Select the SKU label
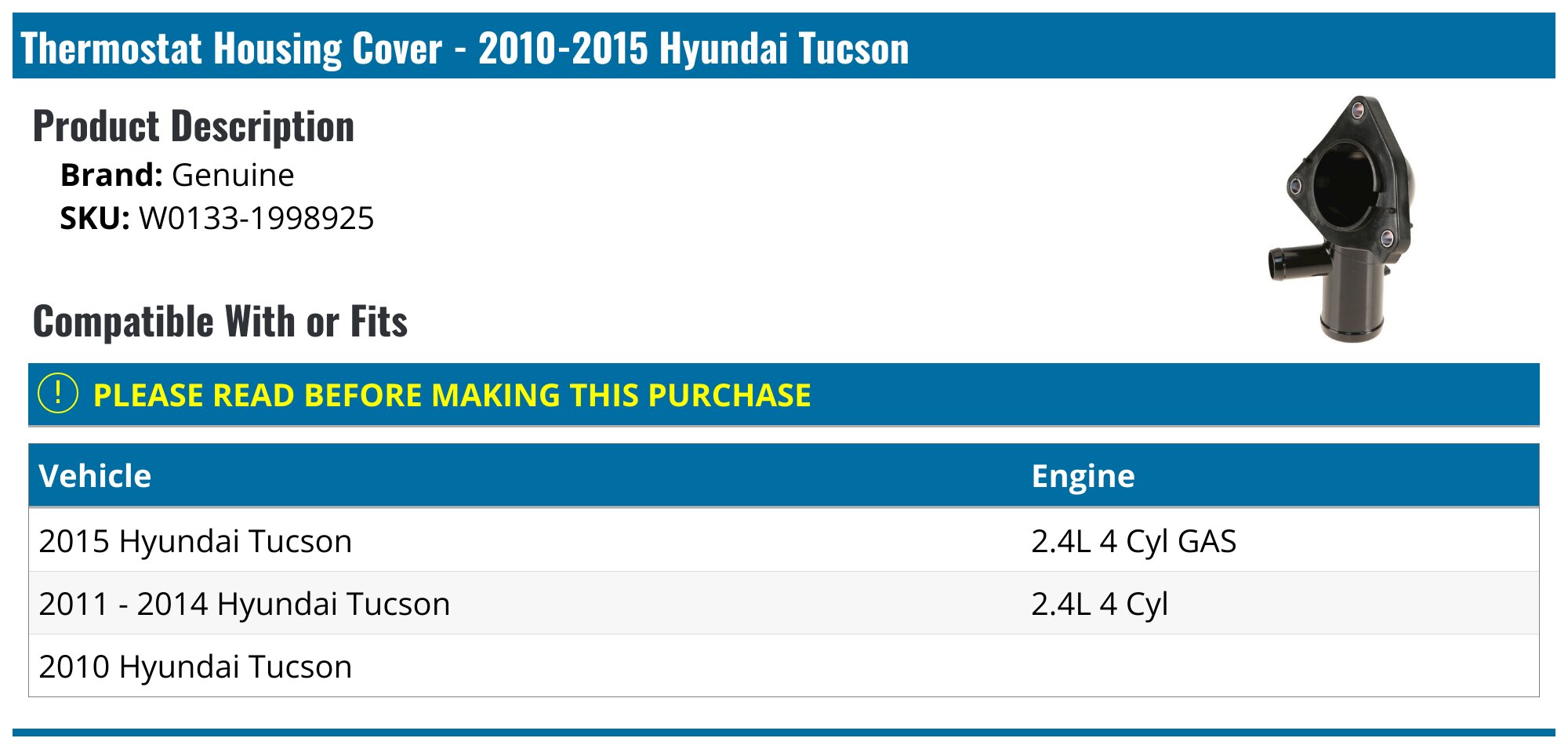 pyautogui.click(x=94, y=218)
